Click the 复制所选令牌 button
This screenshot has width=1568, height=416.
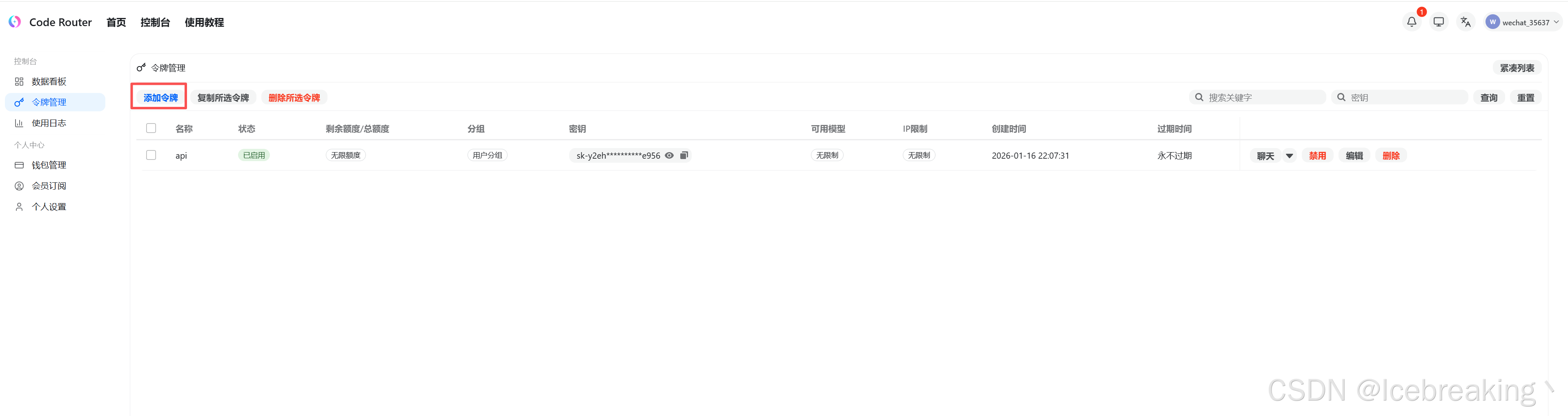tap(223, 97)
